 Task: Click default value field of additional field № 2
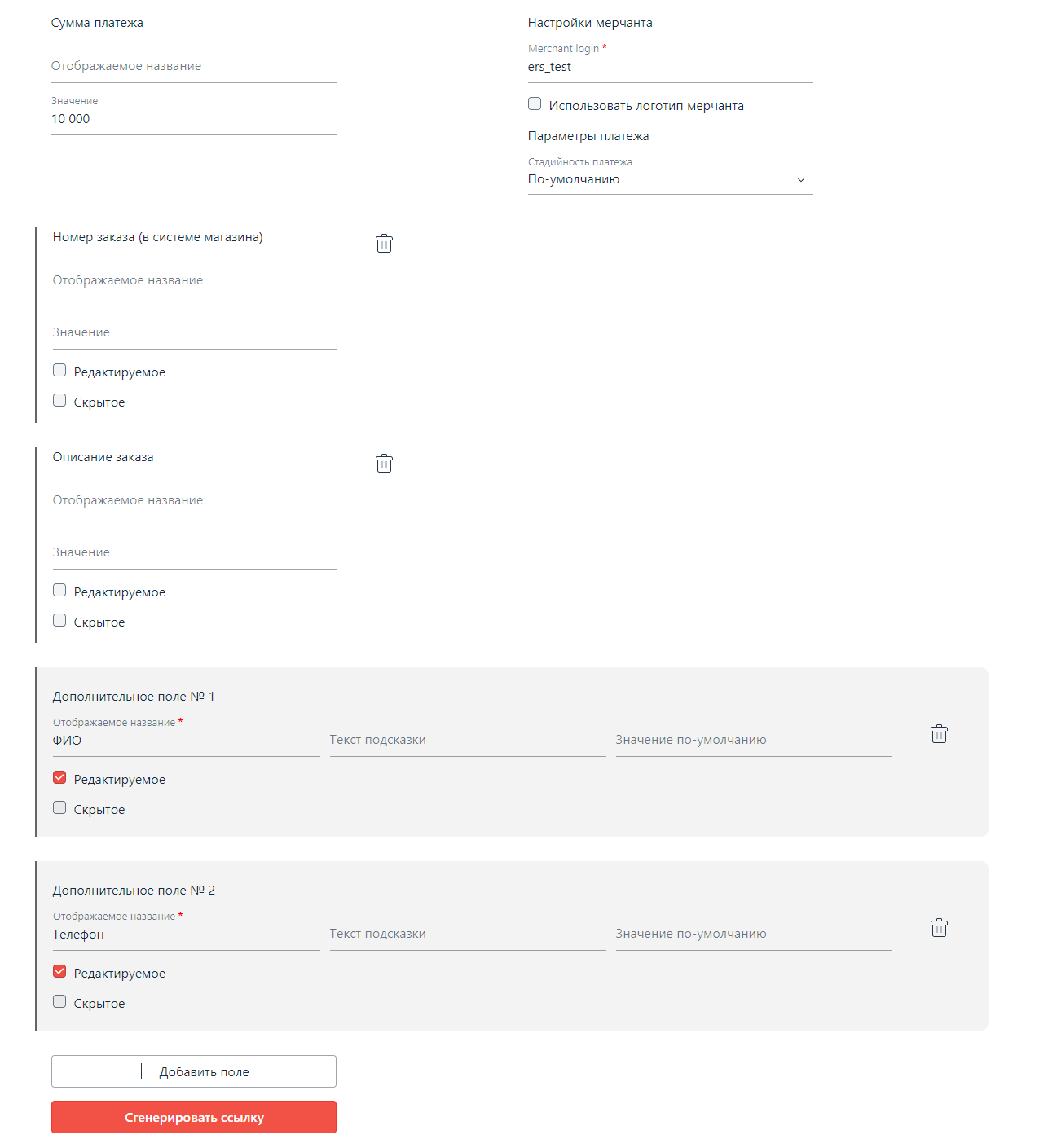click(x=753, y=935)
